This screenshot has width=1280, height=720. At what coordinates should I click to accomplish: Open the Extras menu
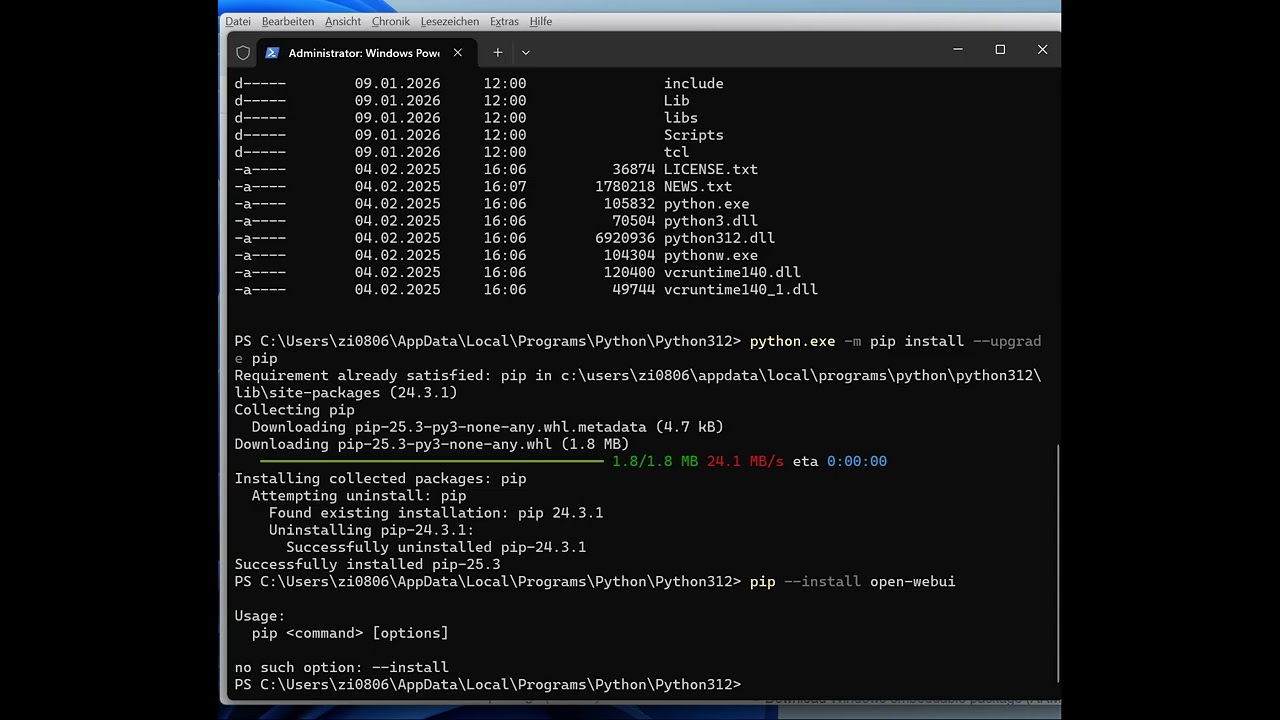pyautogui.click(x=504, y=21)
